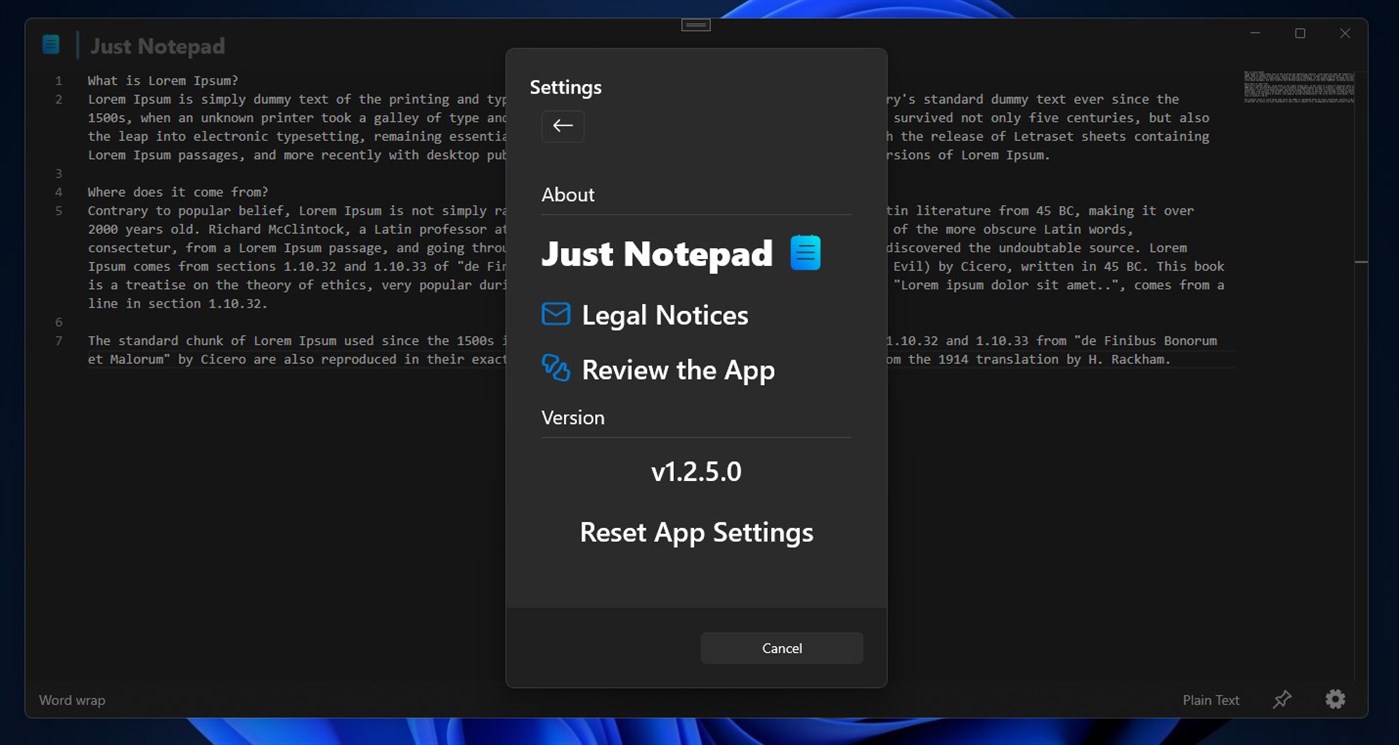Click the Review the App icon
Image resolution: width=1399 pixels, height=745 pixels.
coord(555,369)
